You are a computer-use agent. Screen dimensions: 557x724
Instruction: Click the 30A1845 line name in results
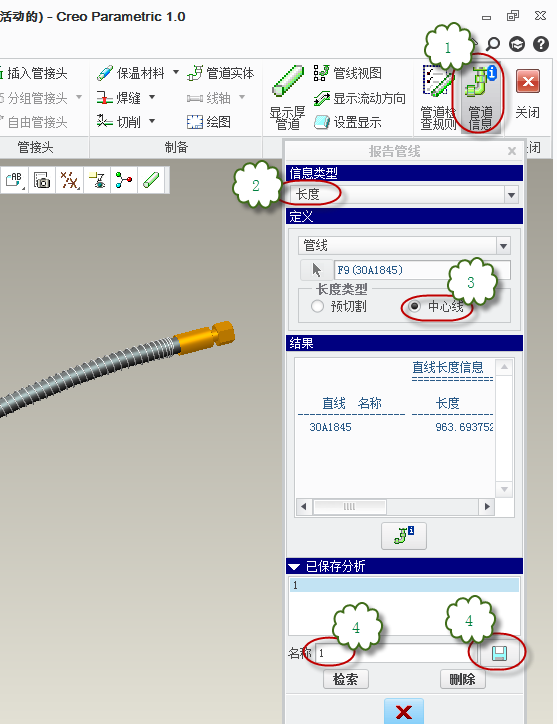[x=330, y=427]
